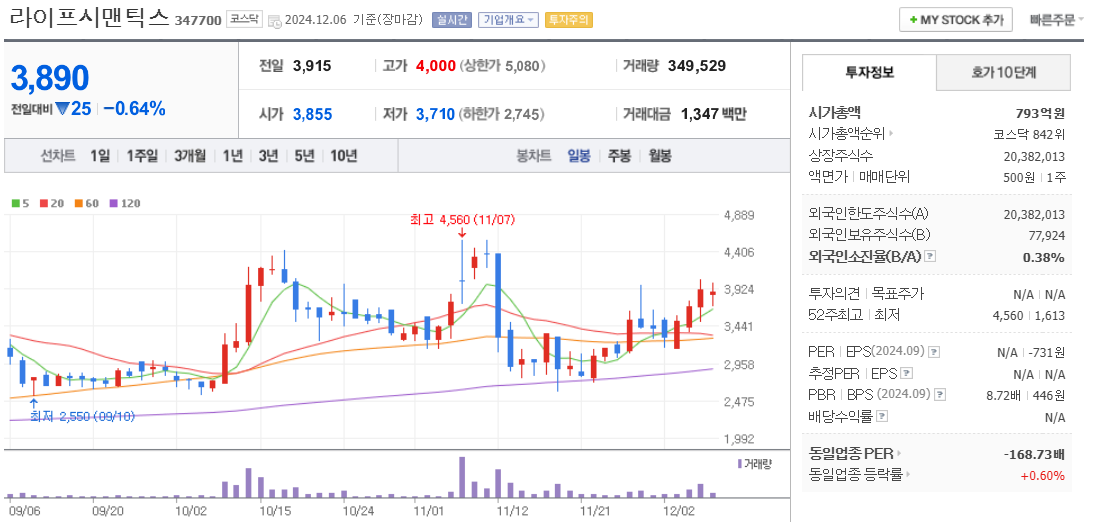This screenshot has height=522, width=1094.
Task: Click the 라이프시맨틱스 stock name heading
Action: [x=89, y=19]
